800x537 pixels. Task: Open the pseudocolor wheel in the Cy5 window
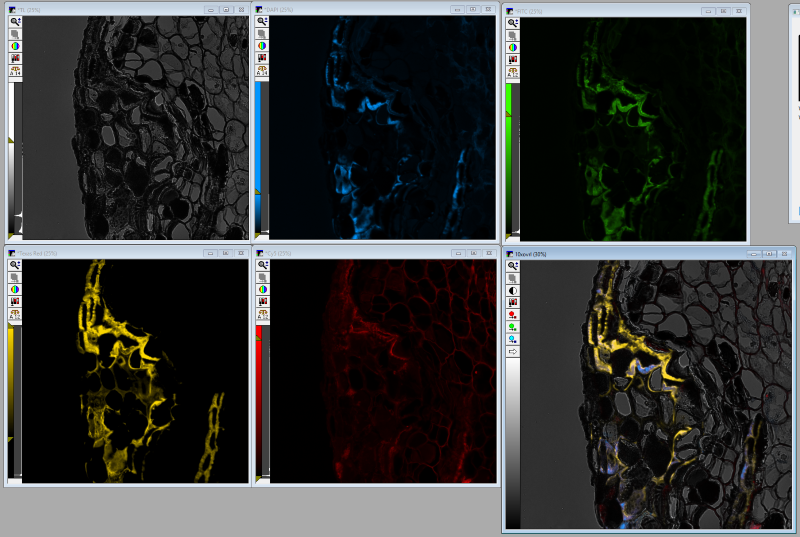pos(262,289)
